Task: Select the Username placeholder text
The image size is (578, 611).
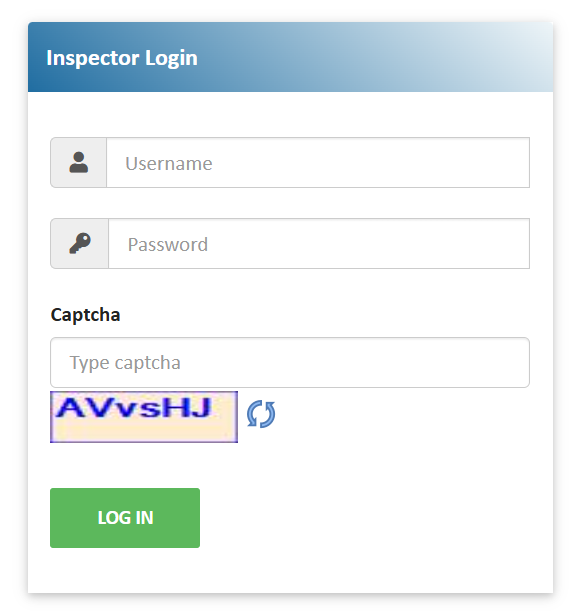Action: tap(169, 163)
